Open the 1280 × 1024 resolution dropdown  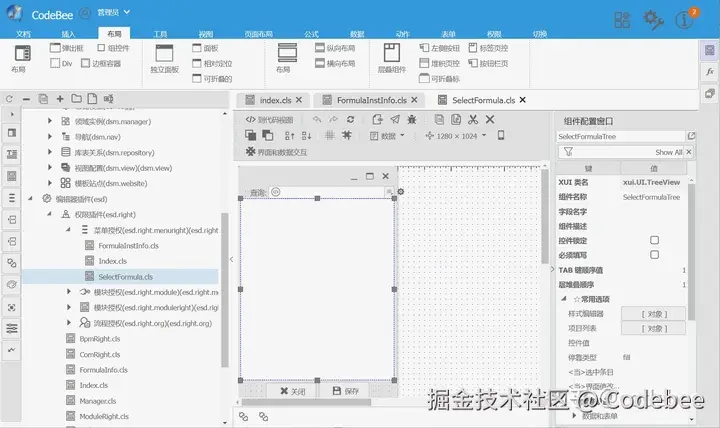(456, 136)
